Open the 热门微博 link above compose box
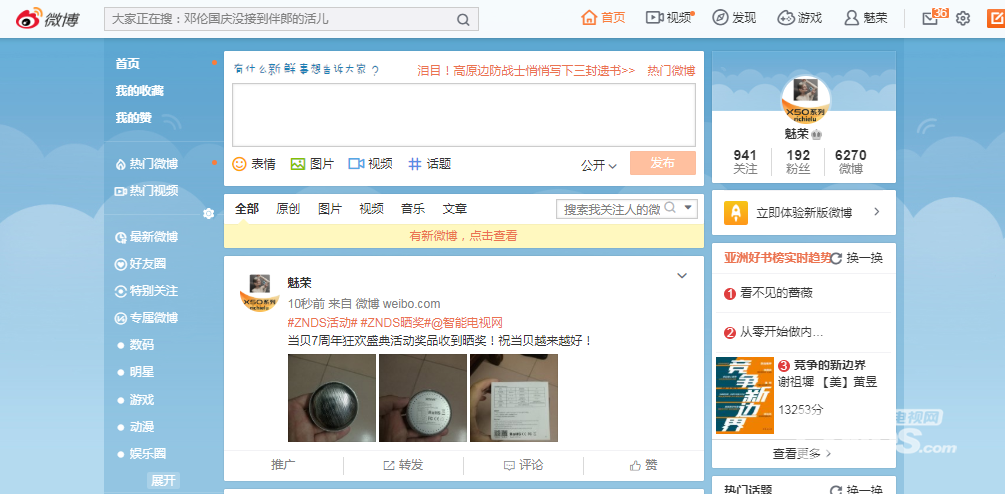Viewport: 1005px width, 494px height. [671, 70]
